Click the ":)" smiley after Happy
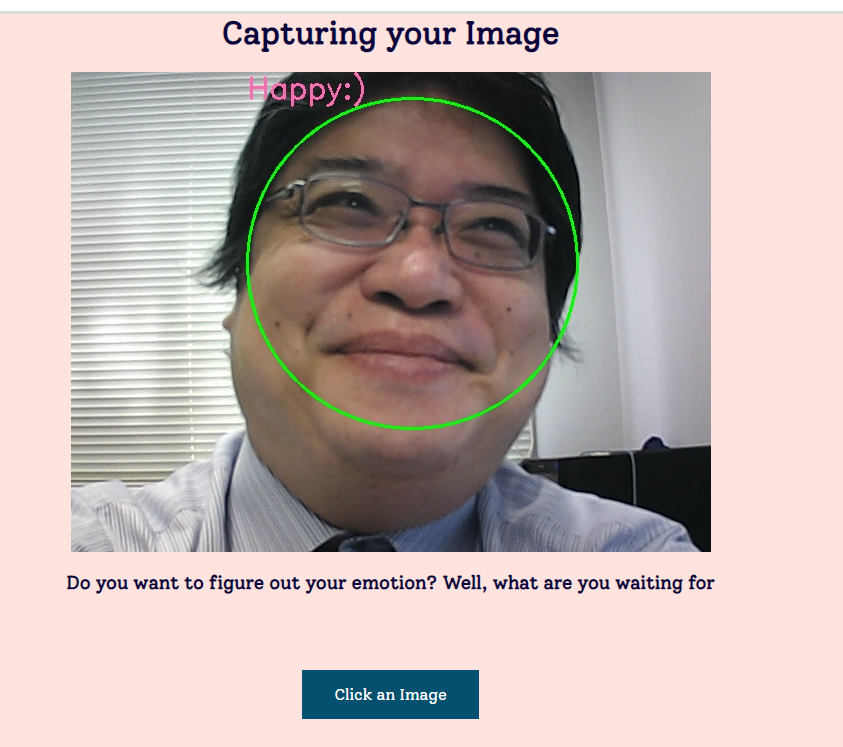 (354, 89)
